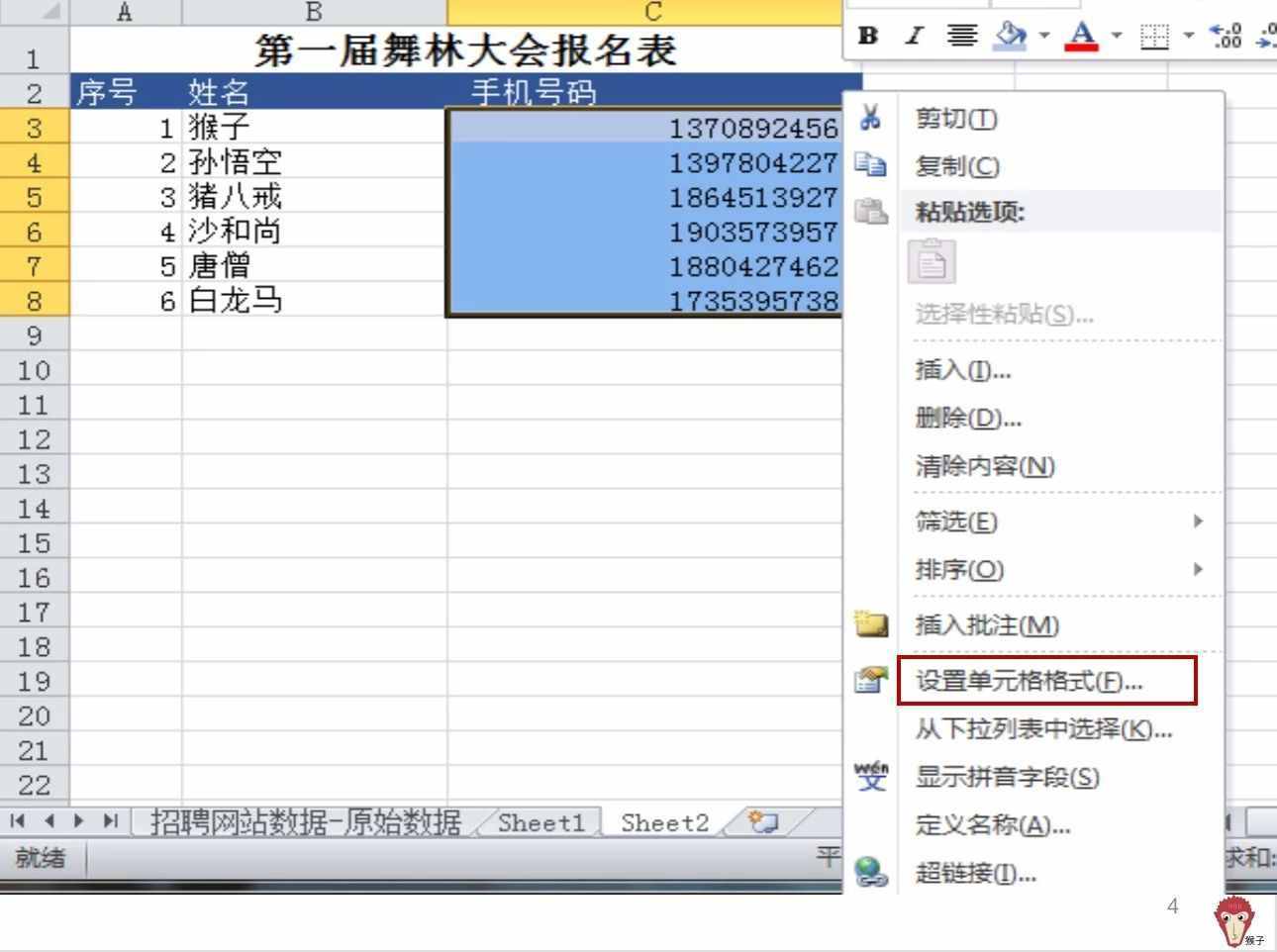The height and width of the screenshot is (952, 1277).
Task: Select cell containing 唐僧
Action: 315,265
